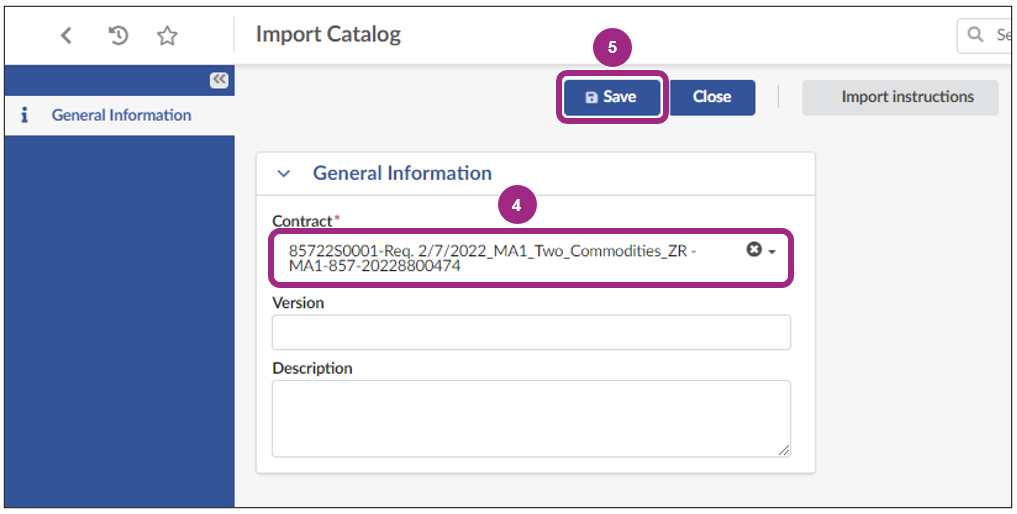Click into the Version input field
This screenshot has height=514, width=1017.
(531, 332)
